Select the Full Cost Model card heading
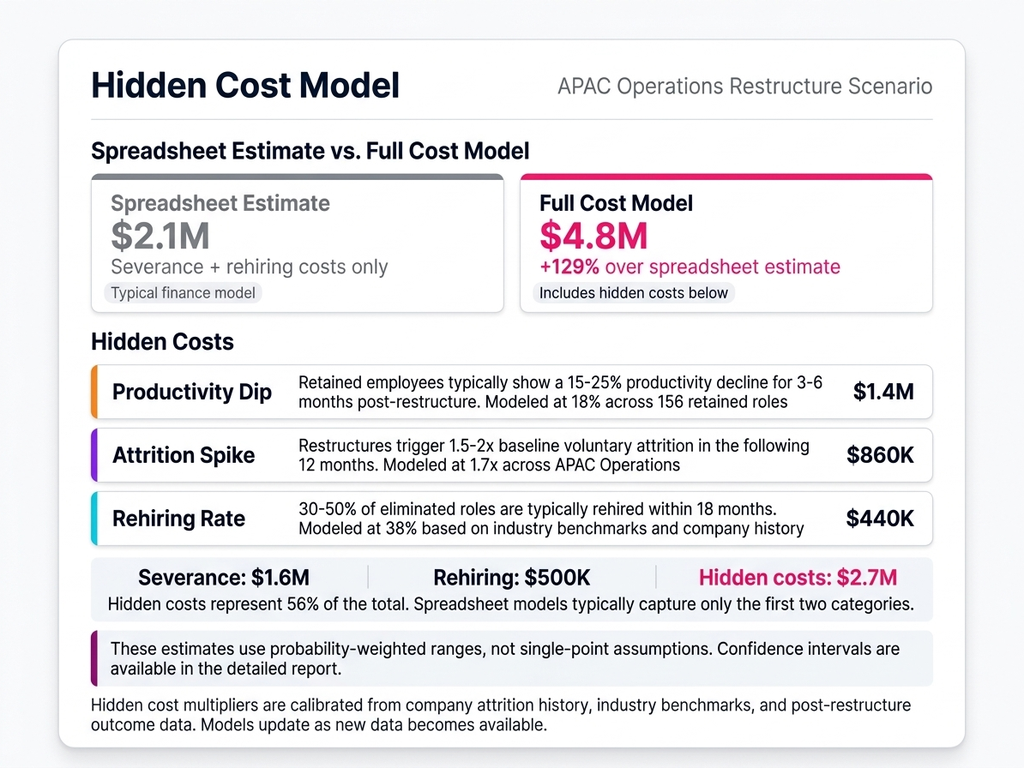This screenshot has height=768, width=1024. [616, 203]
